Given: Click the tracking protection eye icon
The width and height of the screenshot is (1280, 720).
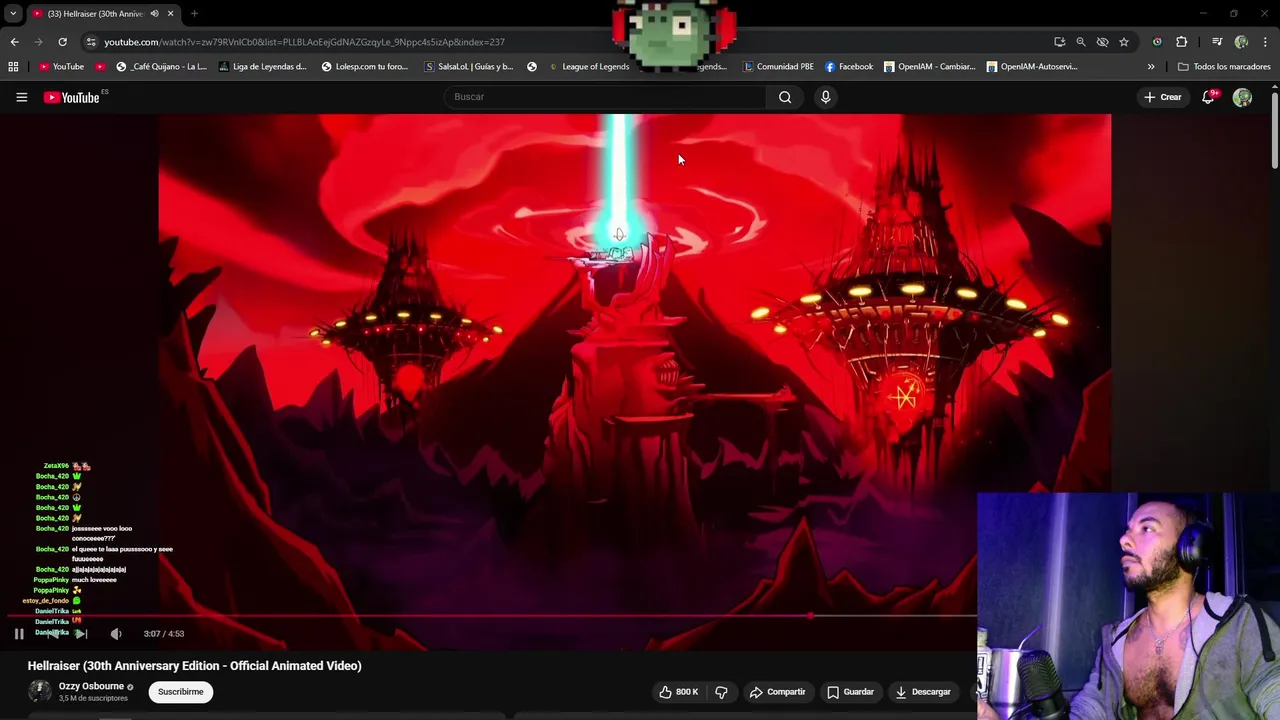Looking at the screenshot, I should 1102,42.
